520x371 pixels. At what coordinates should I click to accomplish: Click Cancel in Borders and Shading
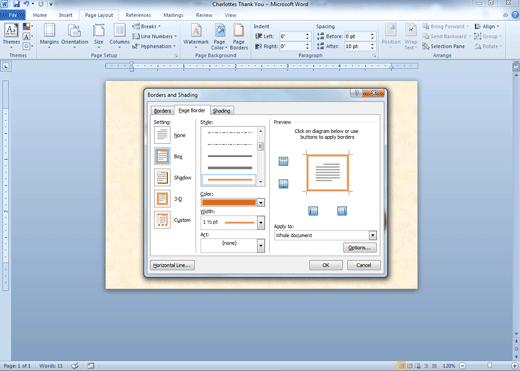(x=364, y=265)
